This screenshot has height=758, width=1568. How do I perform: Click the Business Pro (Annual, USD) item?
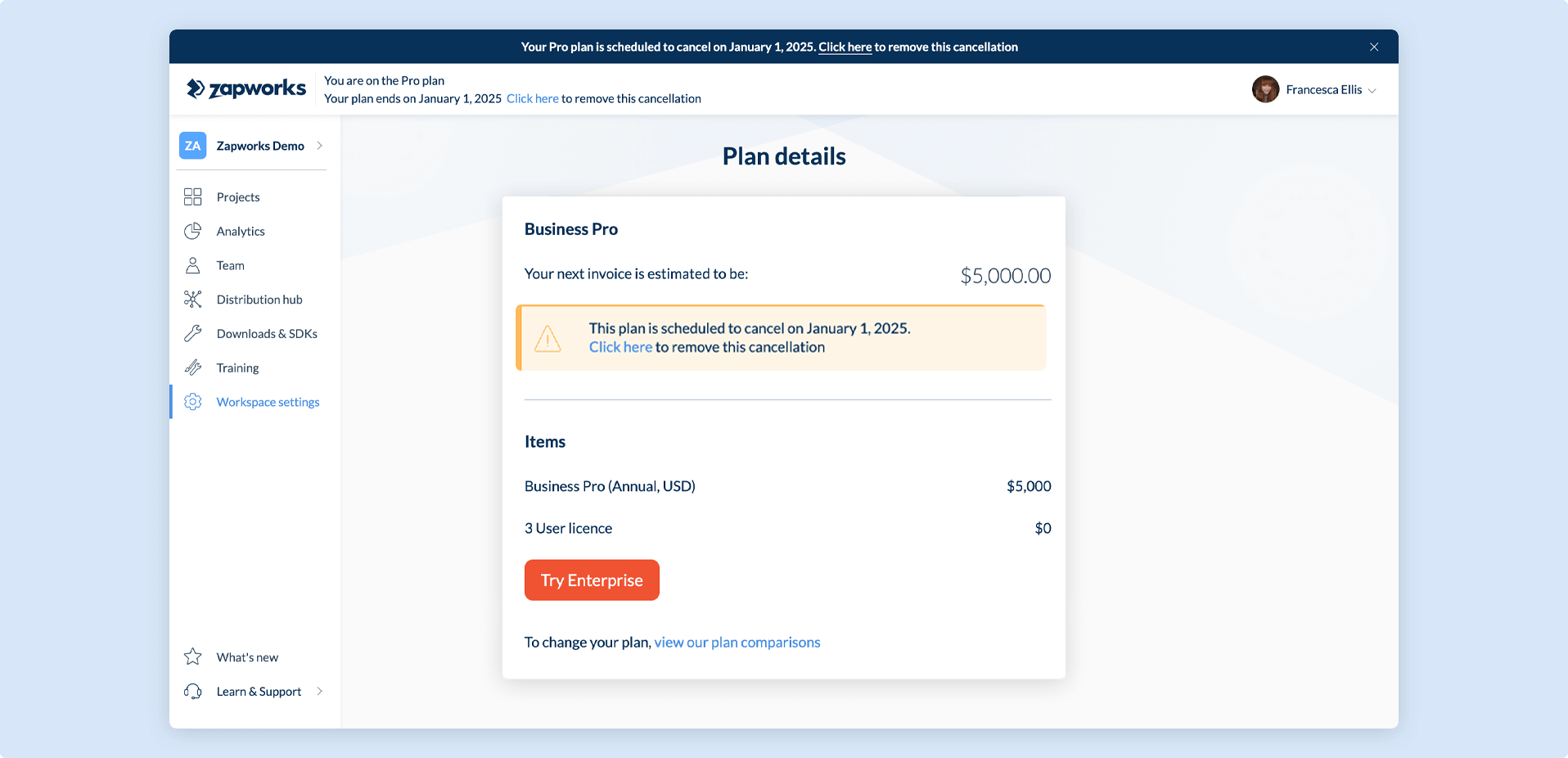[610, 486]
